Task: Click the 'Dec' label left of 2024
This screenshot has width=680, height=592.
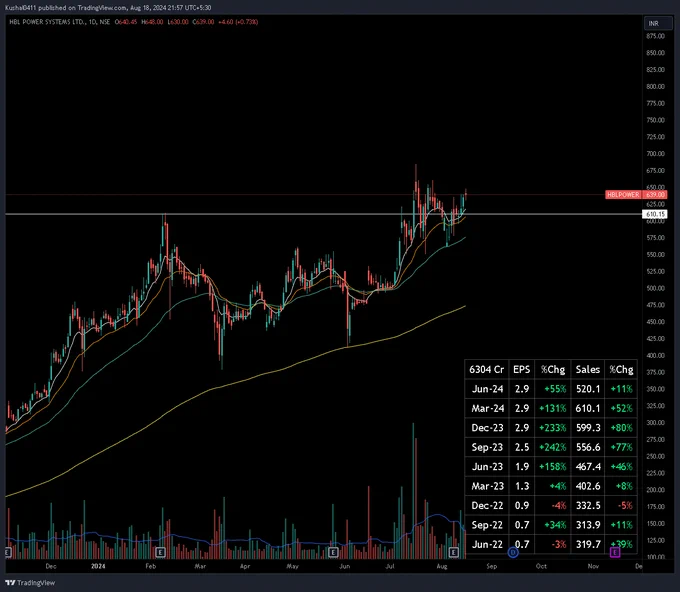Action: (51, 566)
